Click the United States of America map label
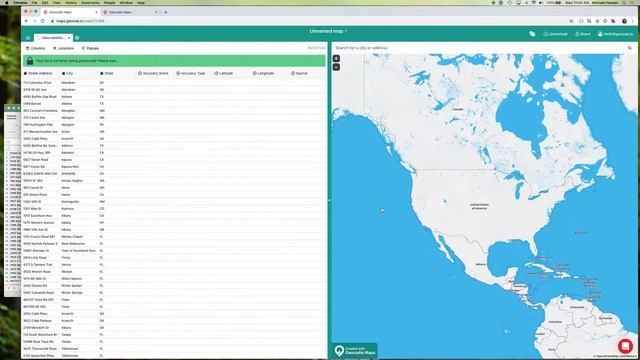 point(480,207)
